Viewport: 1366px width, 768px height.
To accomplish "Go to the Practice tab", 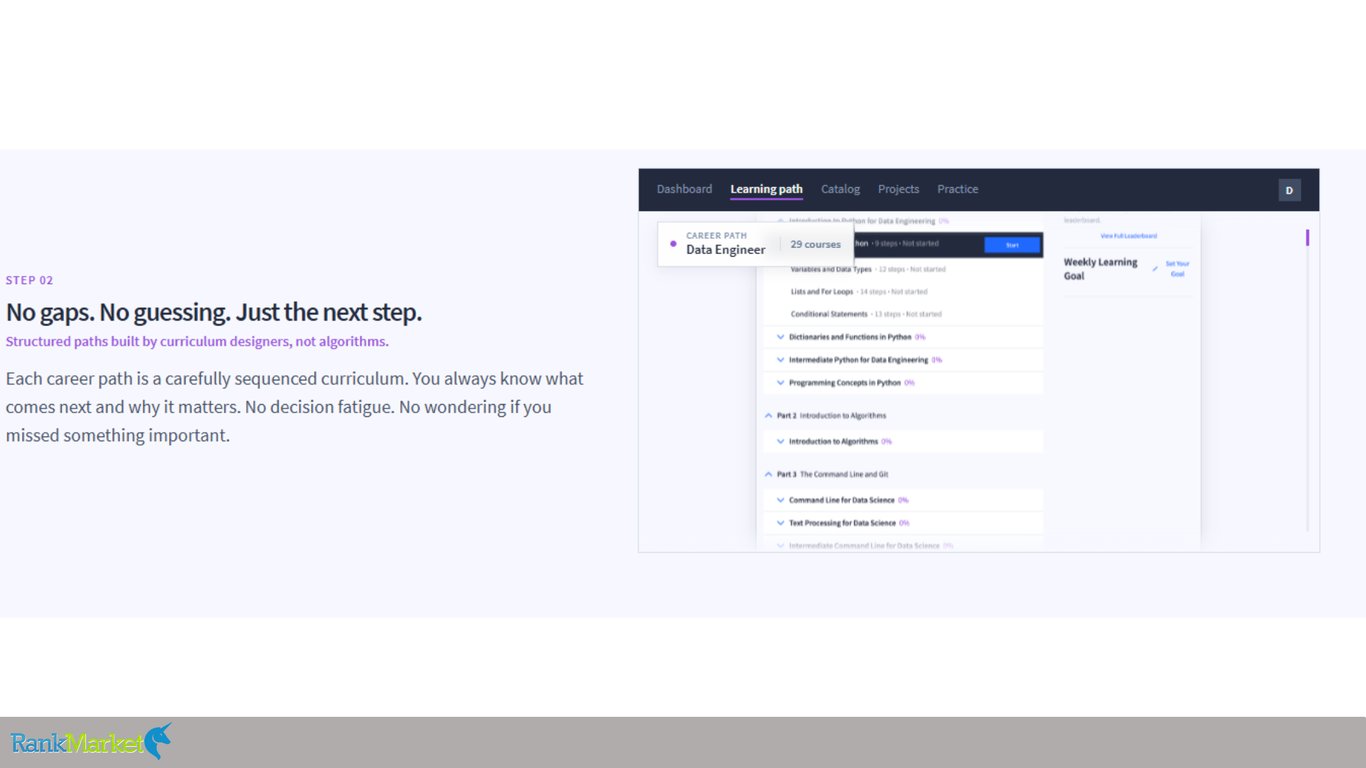I will [x=957, y=189].
